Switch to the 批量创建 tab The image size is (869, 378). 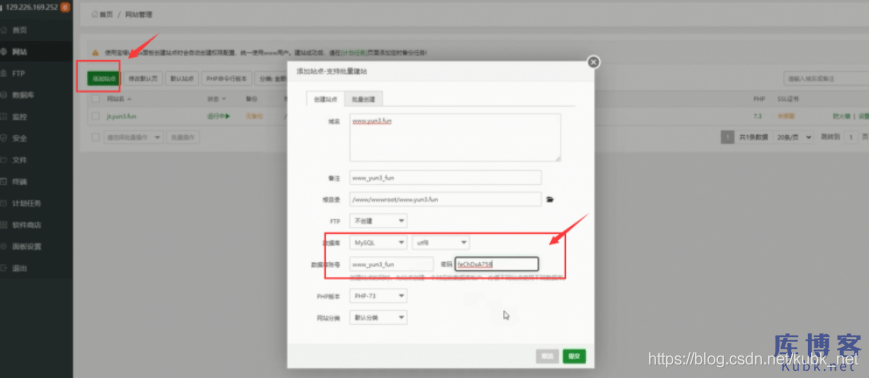[364, 99]
